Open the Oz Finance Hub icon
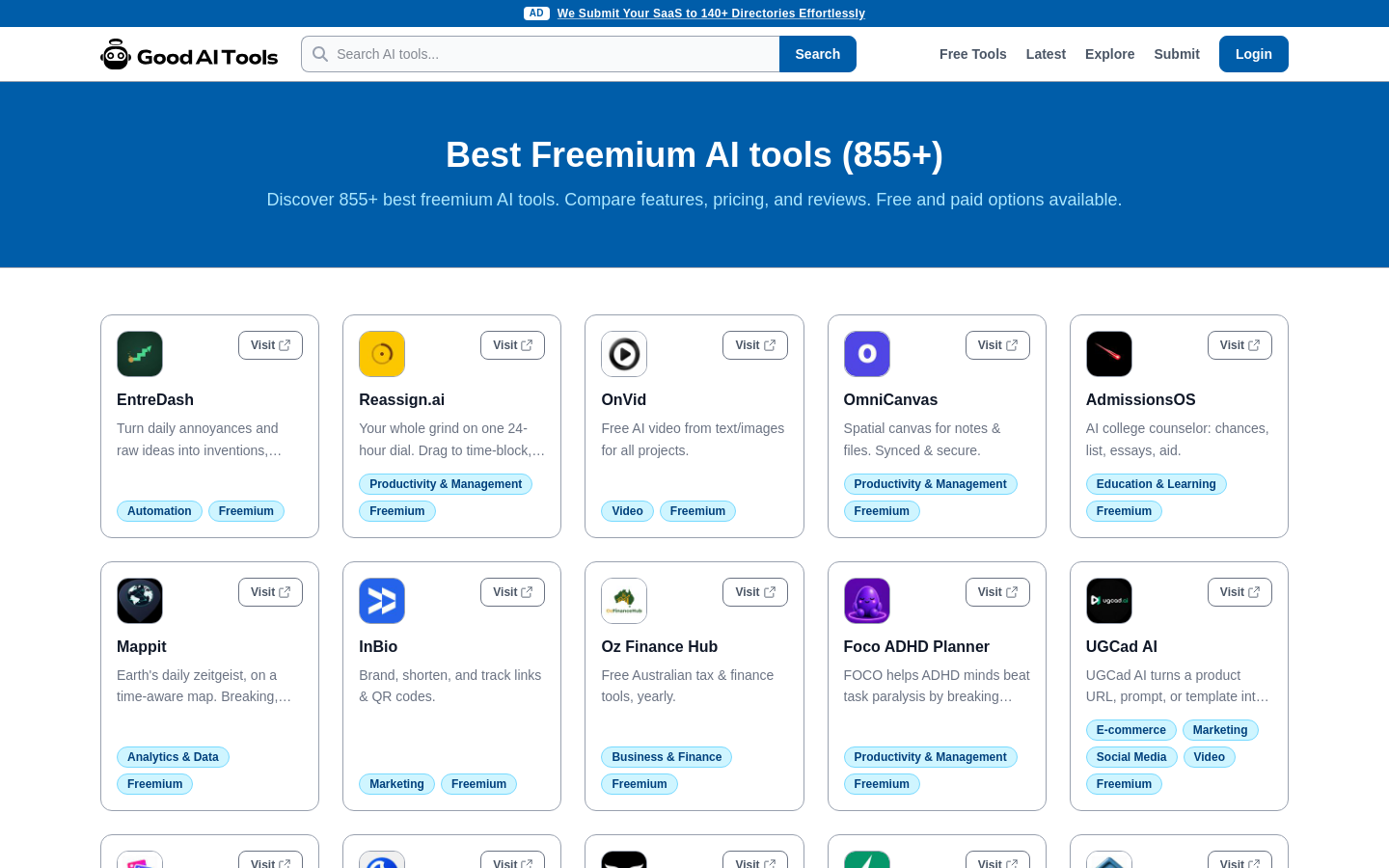Viewport: 1389px width, 868px height. [624, 601]
